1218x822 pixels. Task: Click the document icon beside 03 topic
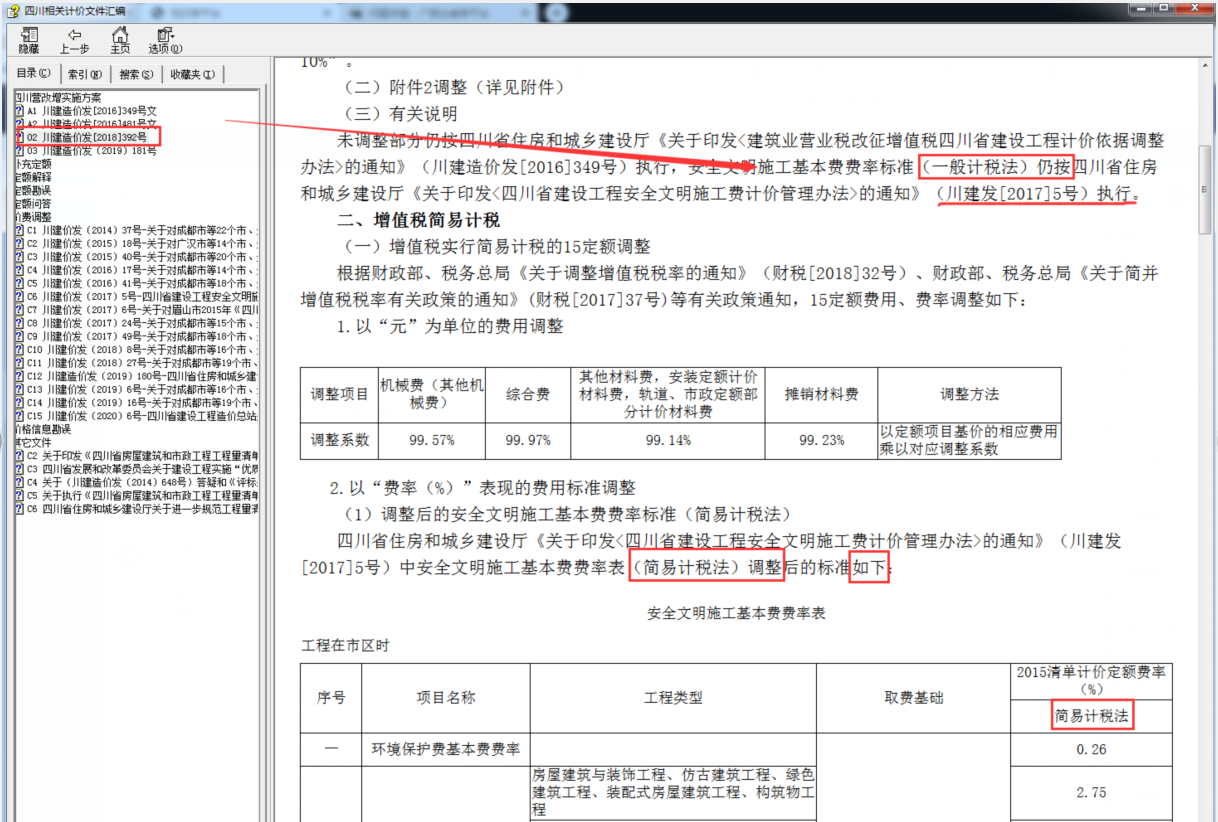(20, 150)
